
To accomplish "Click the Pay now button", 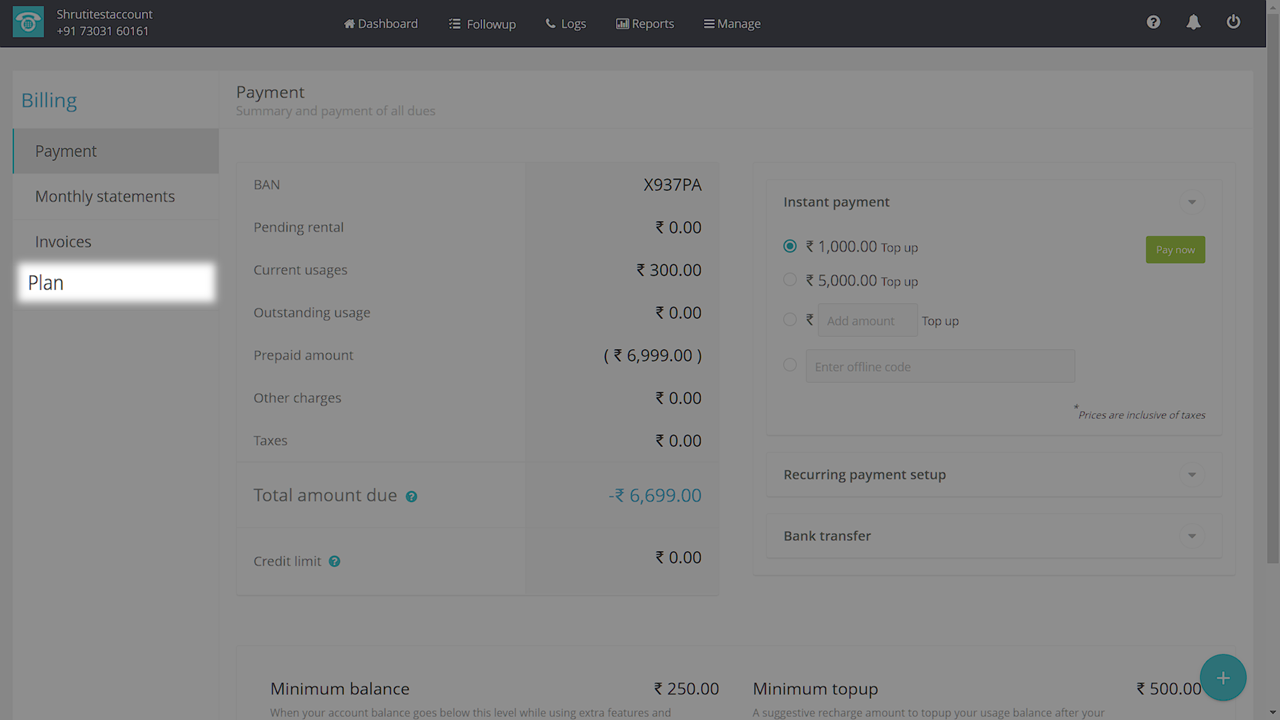I will pos(1175,250).
